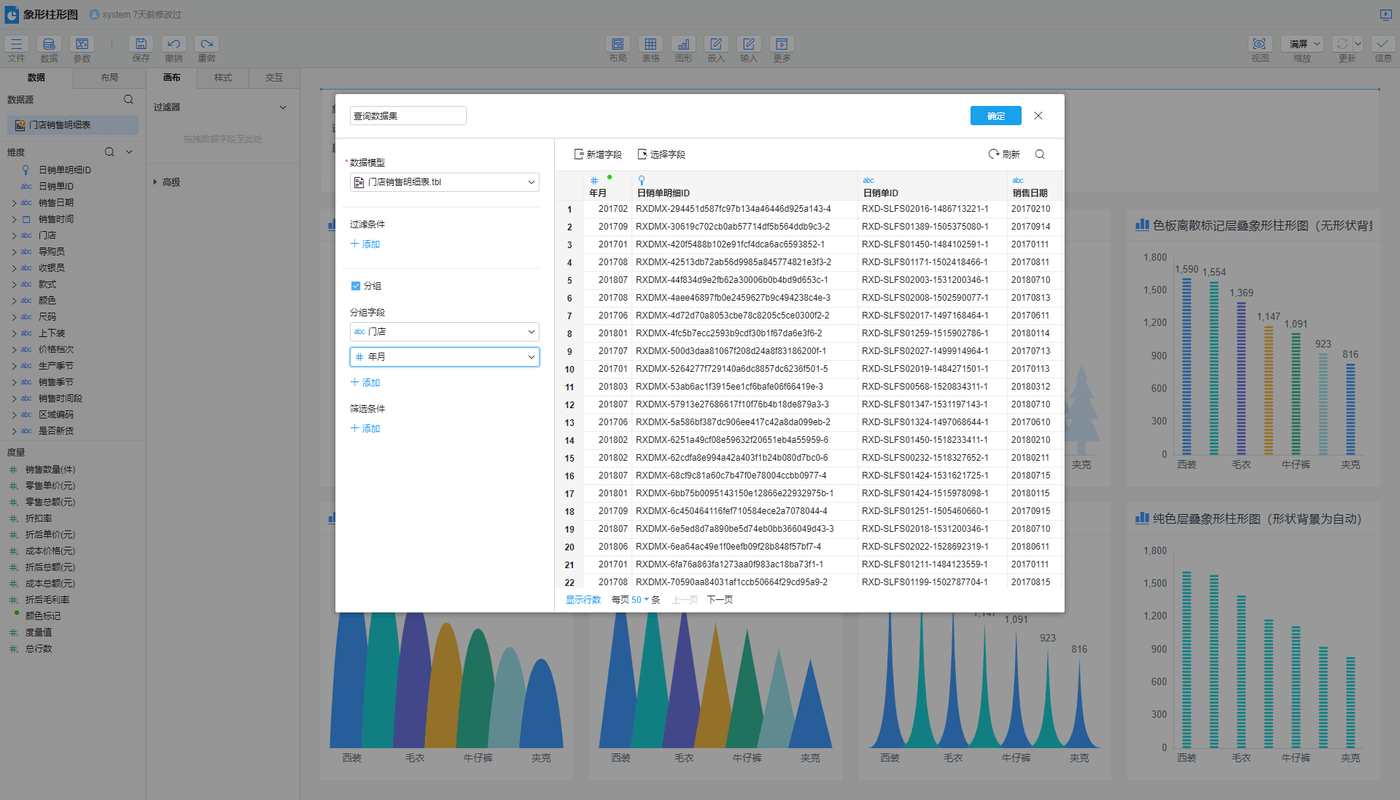Click 添加 under 过滤条件
The image size is (1400, 800).
[x=365, y=244]
